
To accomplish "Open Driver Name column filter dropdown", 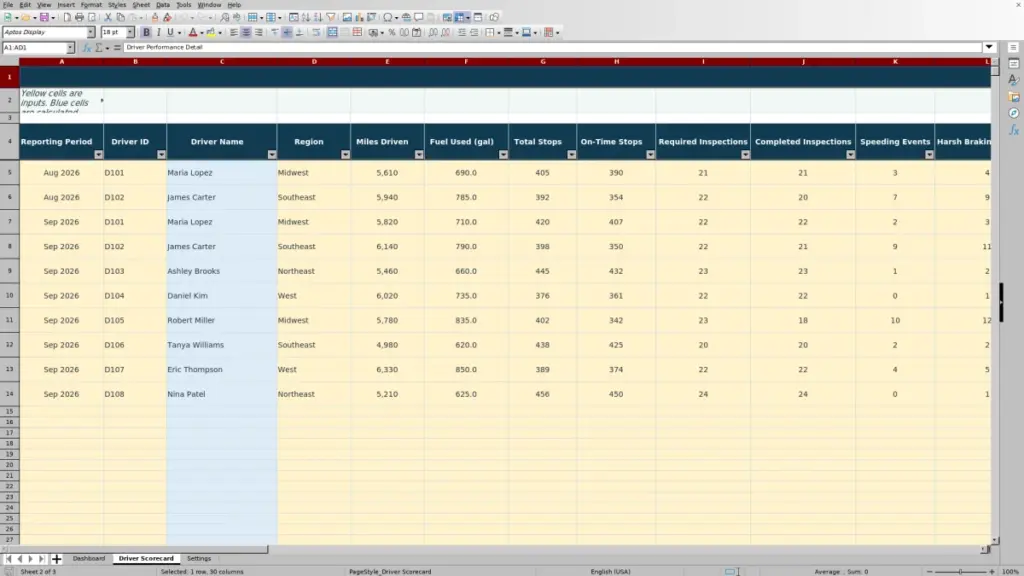I will pyautogui.click(x=272, y=155).
